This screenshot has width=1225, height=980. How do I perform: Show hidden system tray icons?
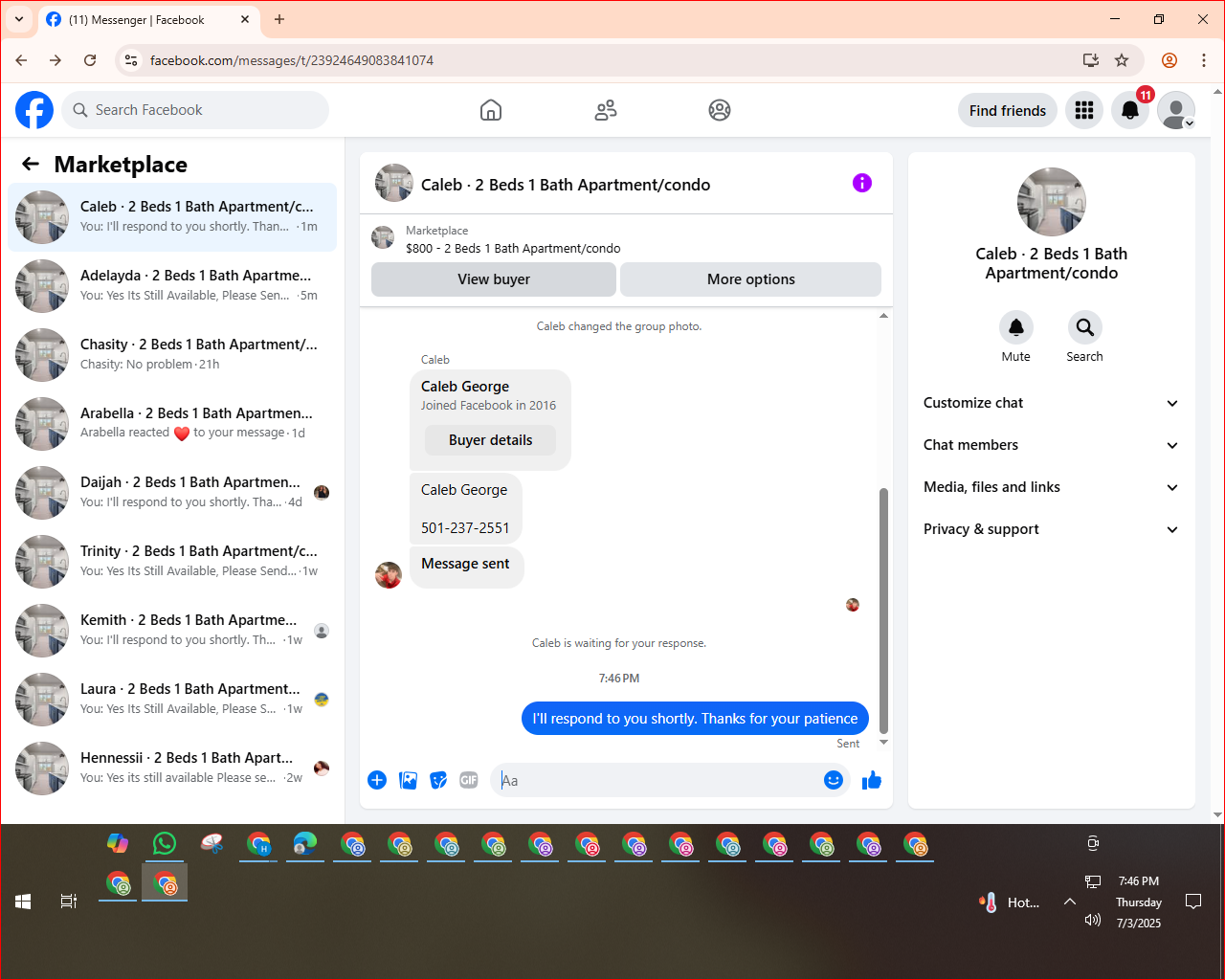(x=1070, y=902)
